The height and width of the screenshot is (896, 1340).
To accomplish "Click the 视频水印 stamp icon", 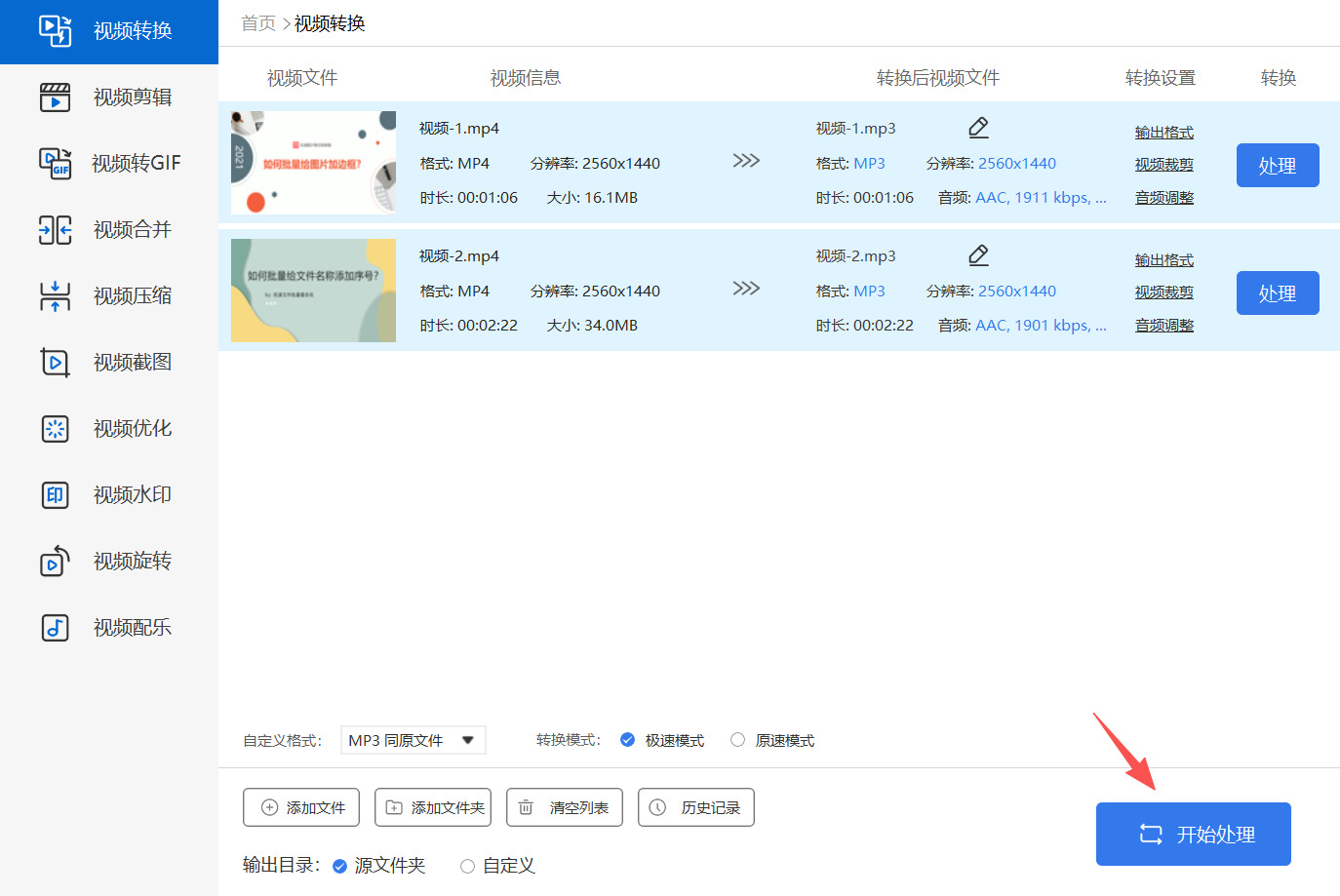I will pos(55,495).
